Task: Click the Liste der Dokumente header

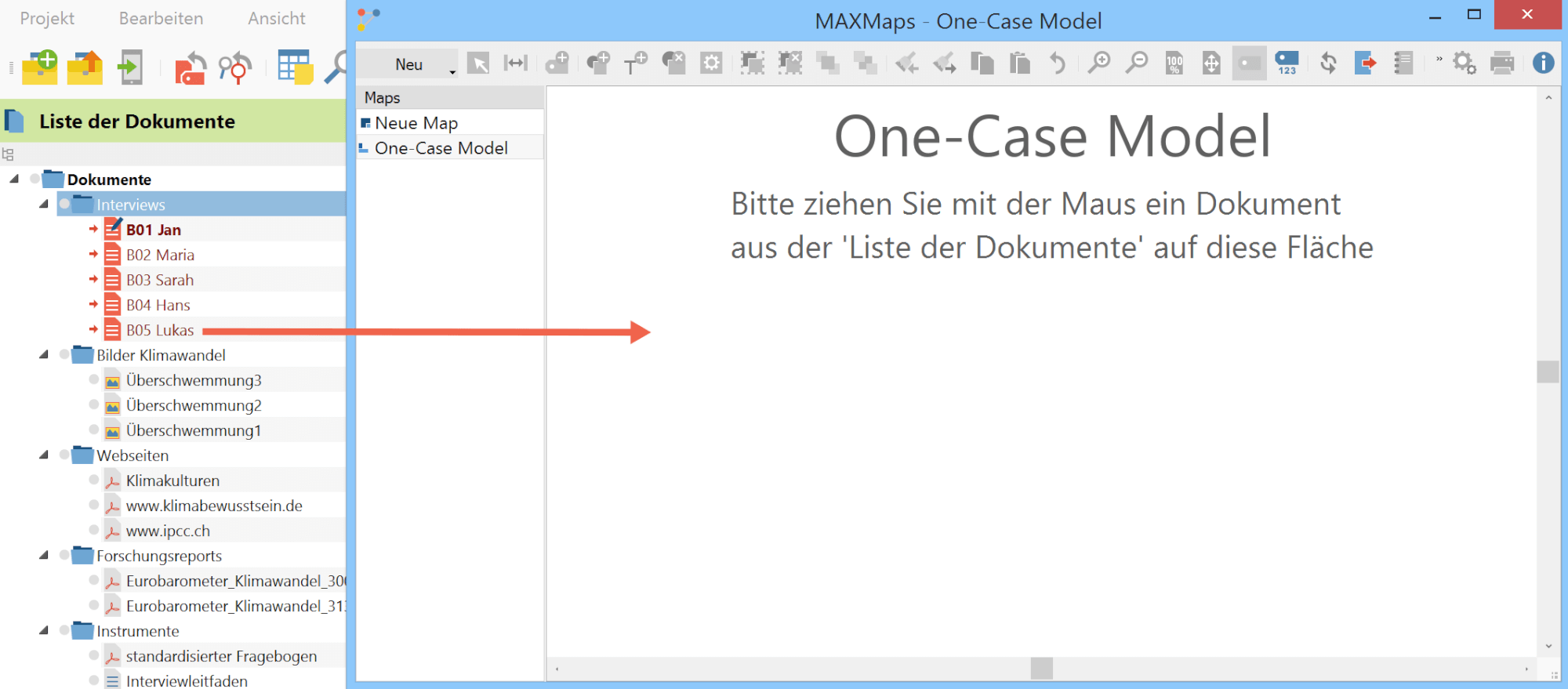Action: point(172,121)
